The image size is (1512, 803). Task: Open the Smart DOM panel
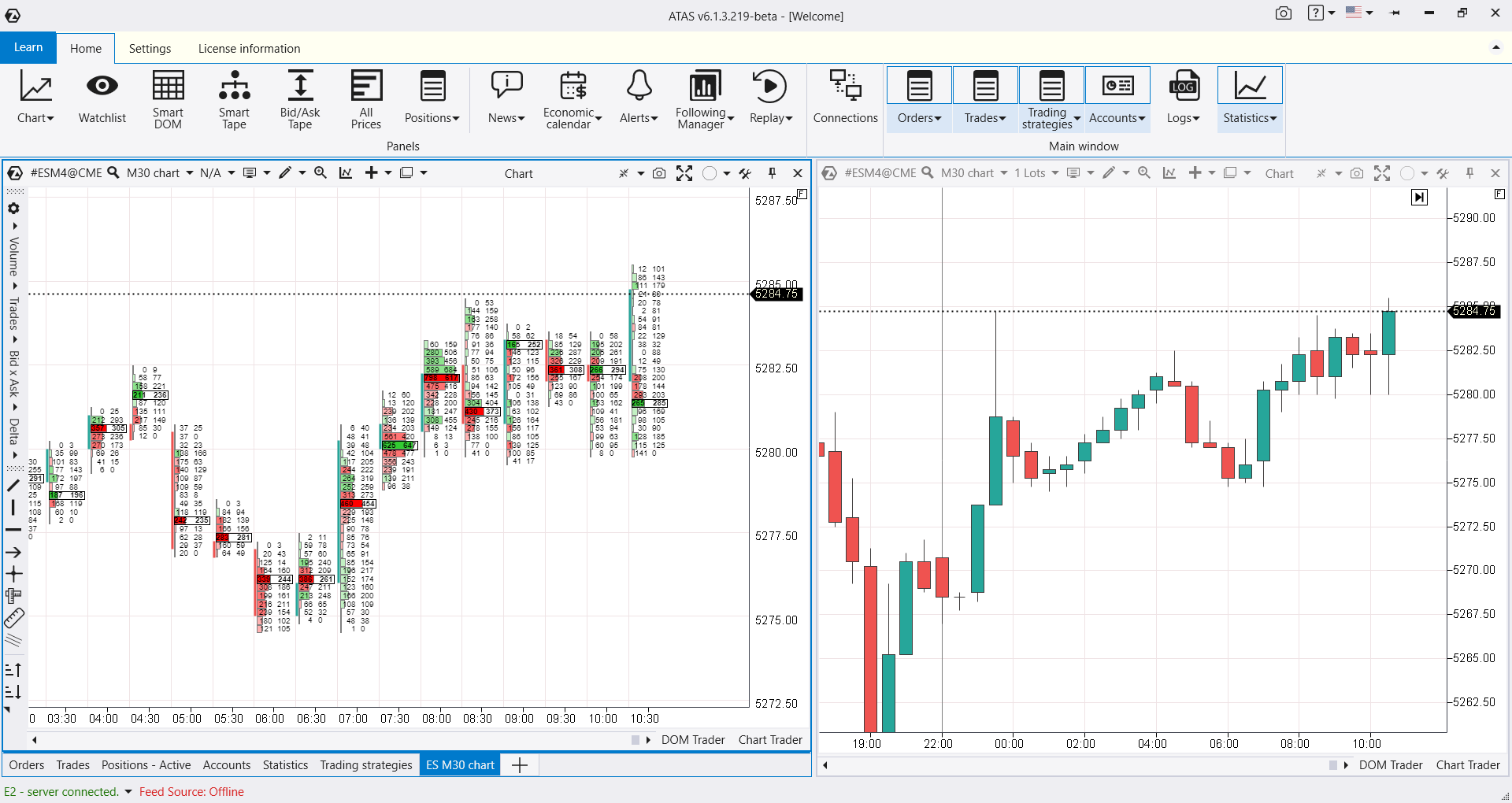(168, 98)
